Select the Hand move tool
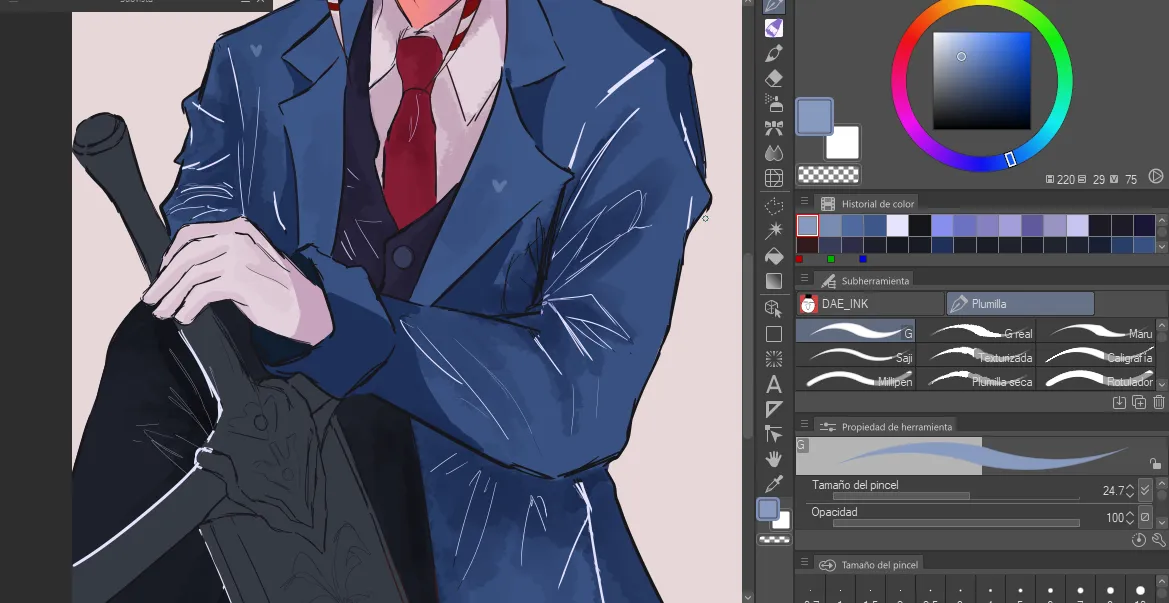The image size is (1169, 603). click(774, 459)
